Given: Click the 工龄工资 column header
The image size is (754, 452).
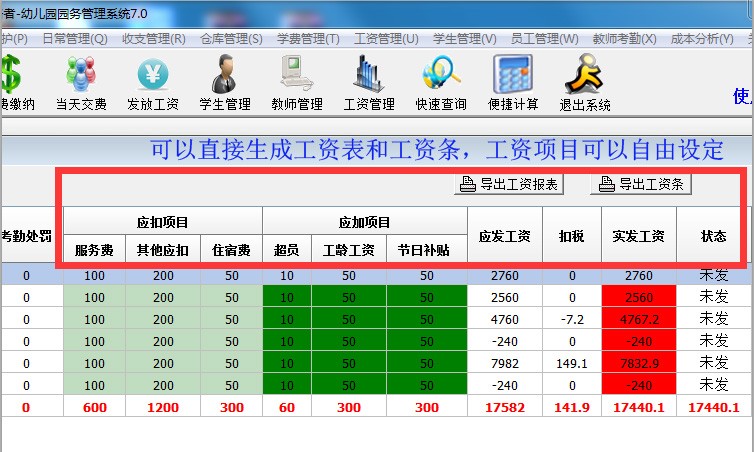Looking at the screenshot, I should [x=348, y=249].
